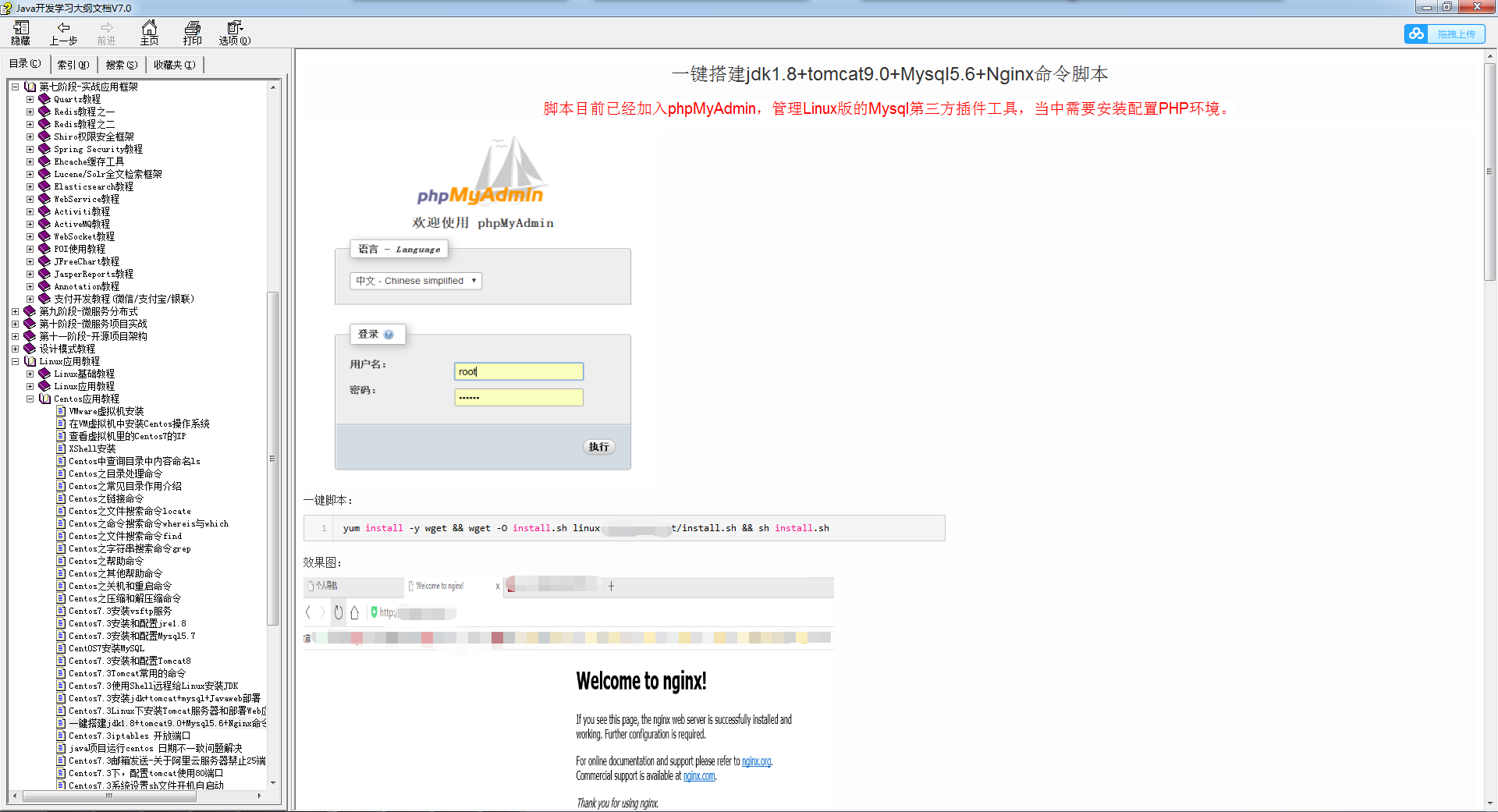Close the Welcome to nginx tab

[x=498, y=587]
